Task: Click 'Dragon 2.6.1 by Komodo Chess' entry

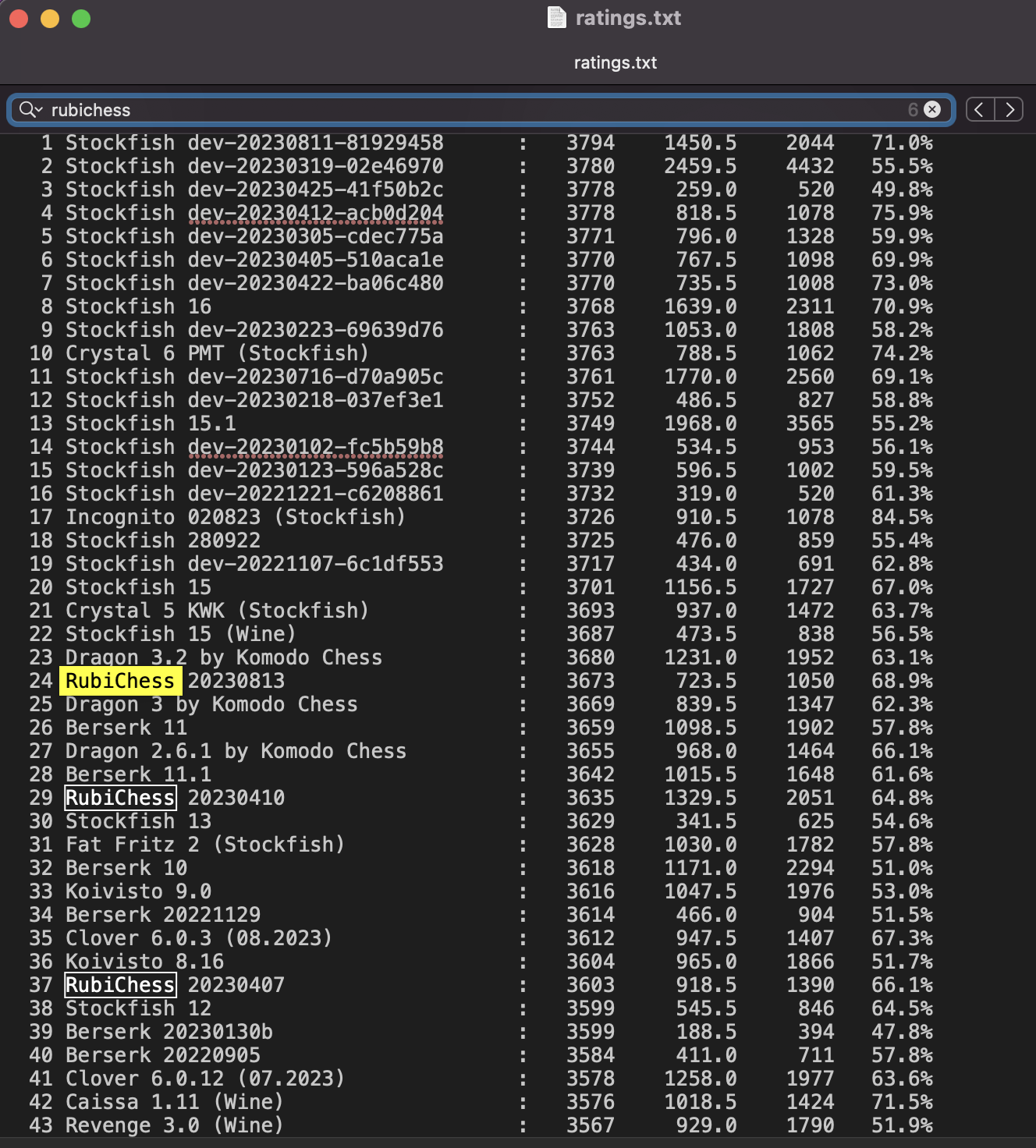Action: click(x=236, y=751)
